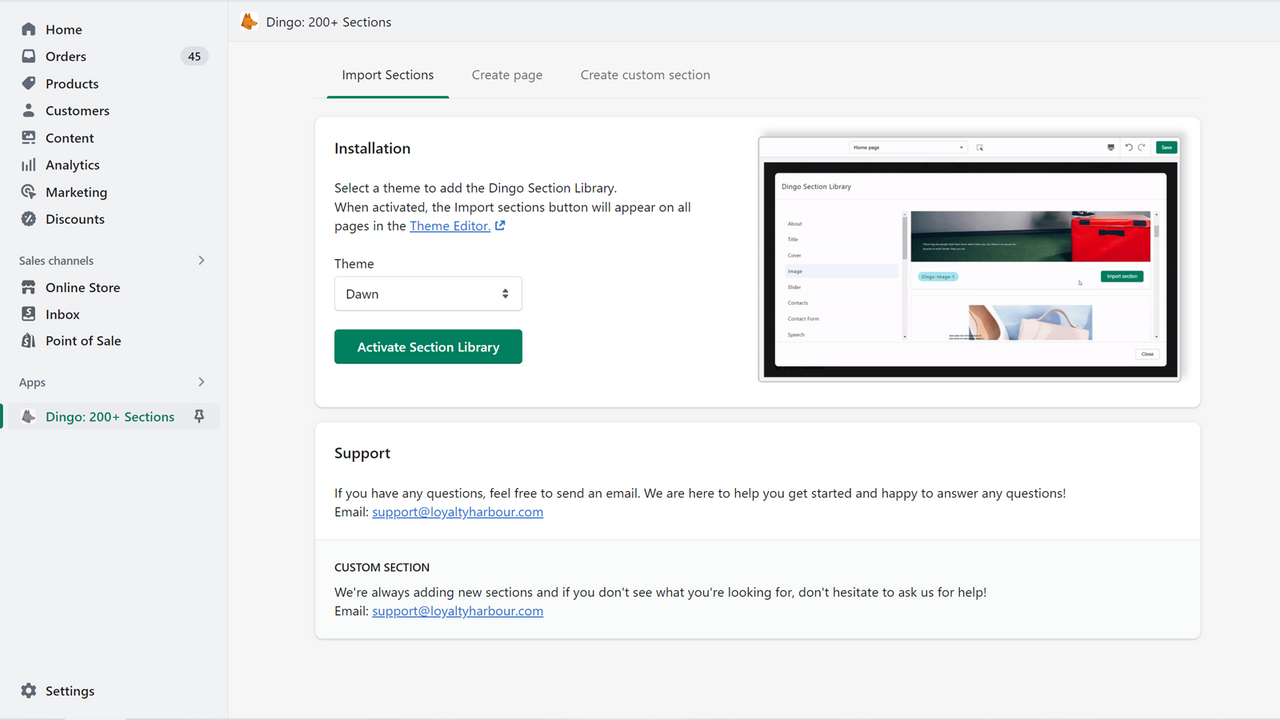Open Analytics from the sidebar
The image size is (1280, 720).
pos(28,164)
